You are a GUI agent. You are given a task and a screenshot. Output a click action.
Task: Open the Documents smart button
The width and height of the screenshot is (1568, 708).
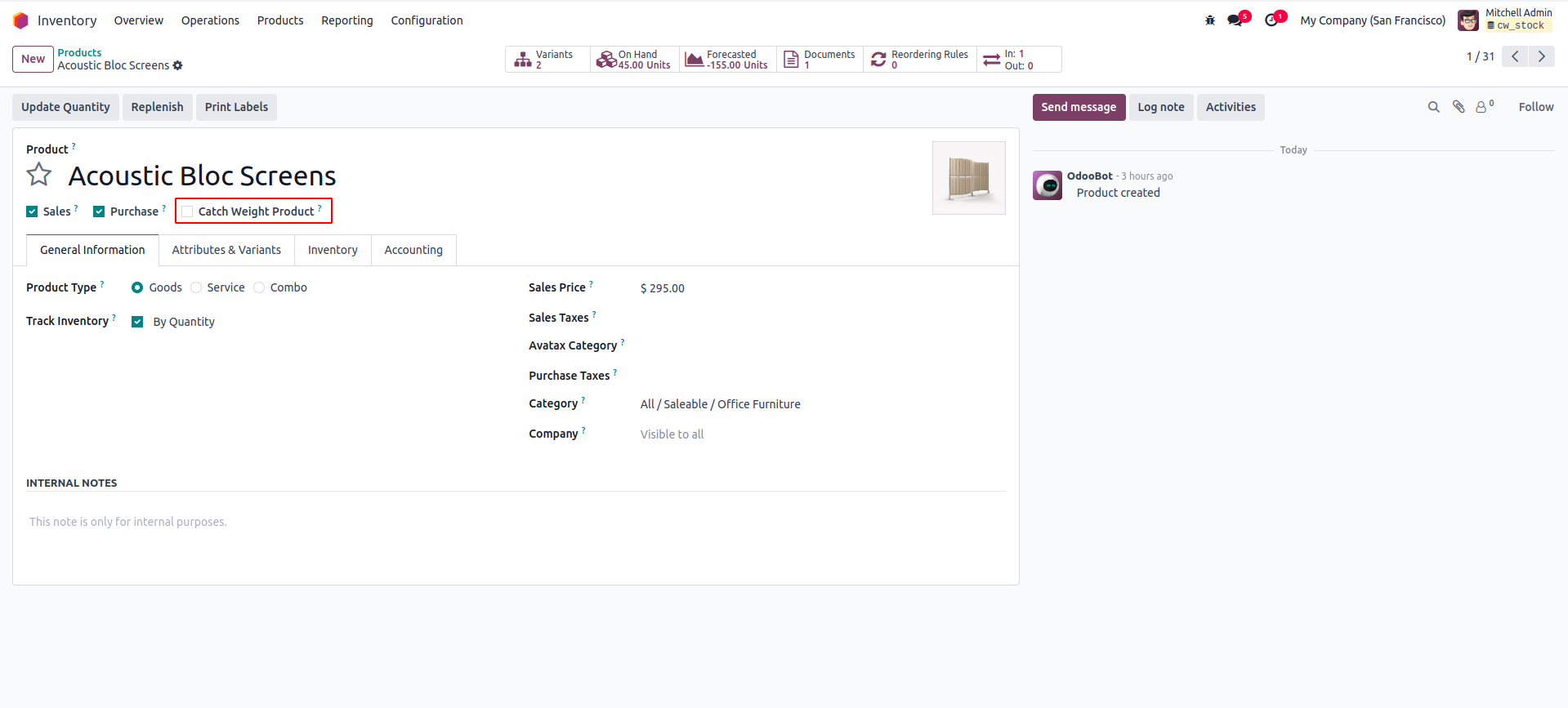tap(820, 60)
